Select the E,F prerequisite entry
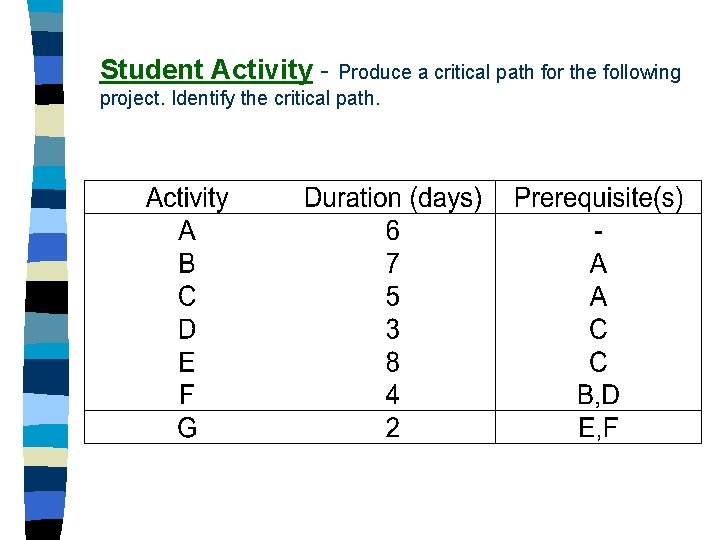The image size is (720, 540). [x=598, y=428]
